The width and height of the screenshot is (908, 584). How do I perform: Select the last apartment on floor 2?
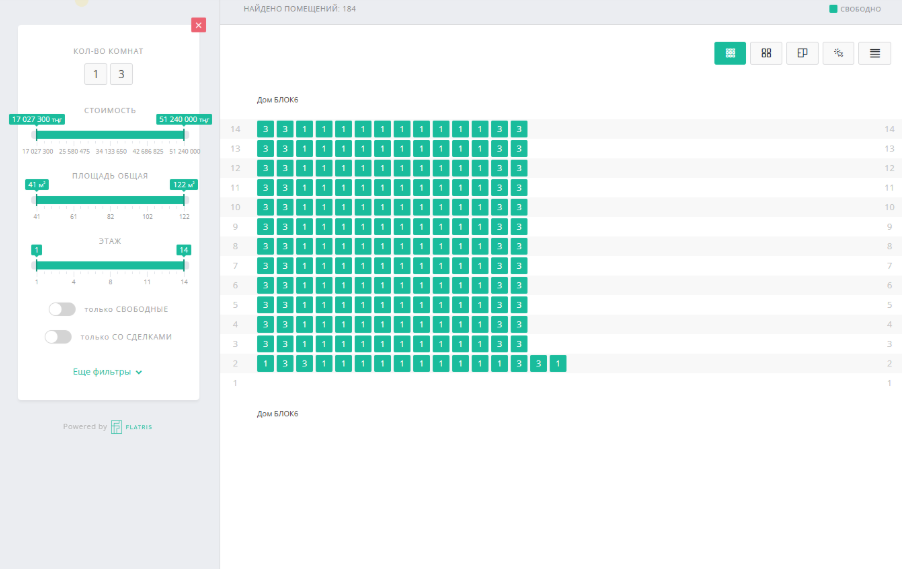[558, 364]
